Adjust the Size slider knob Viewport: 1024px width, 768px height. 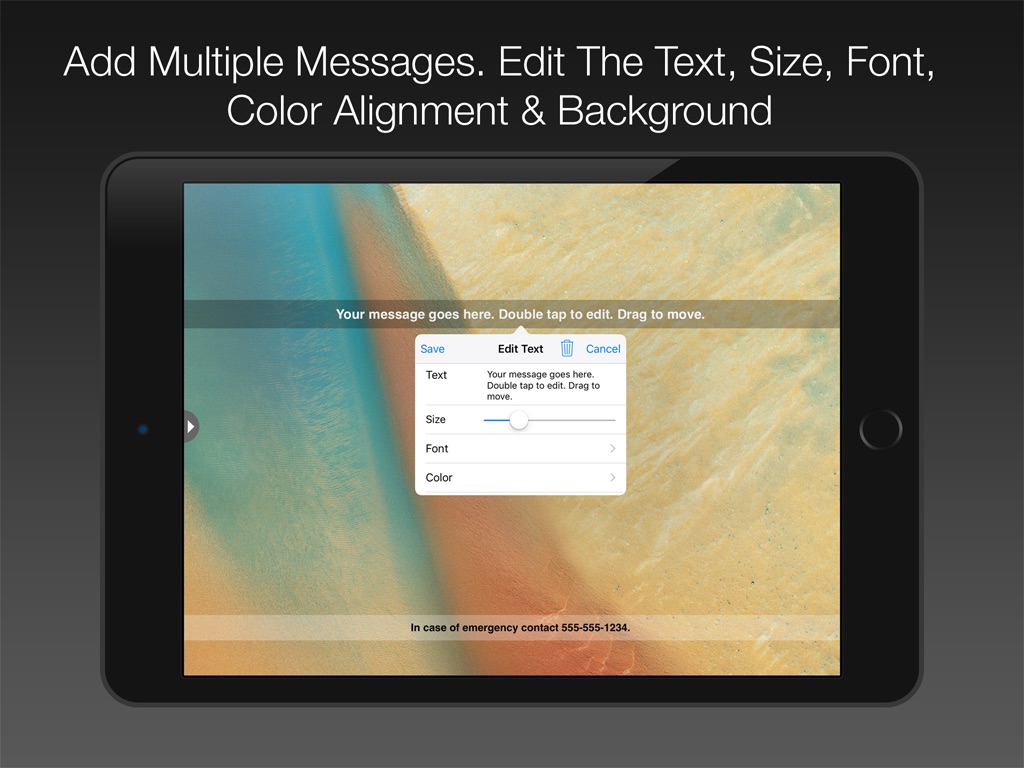pos(519,420)
